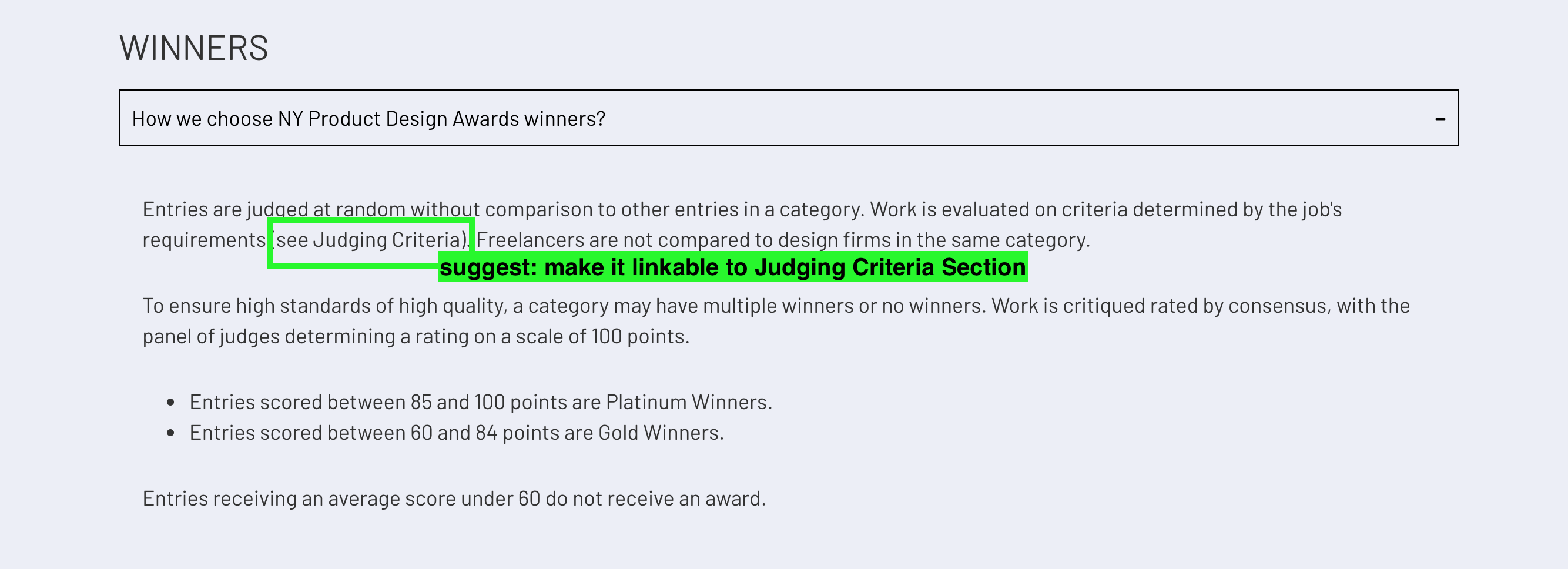Click the '(see Judging Criteria)' text
Image resolution: width=1568 pixels, height=569 pixels.
tap(371, 240)
